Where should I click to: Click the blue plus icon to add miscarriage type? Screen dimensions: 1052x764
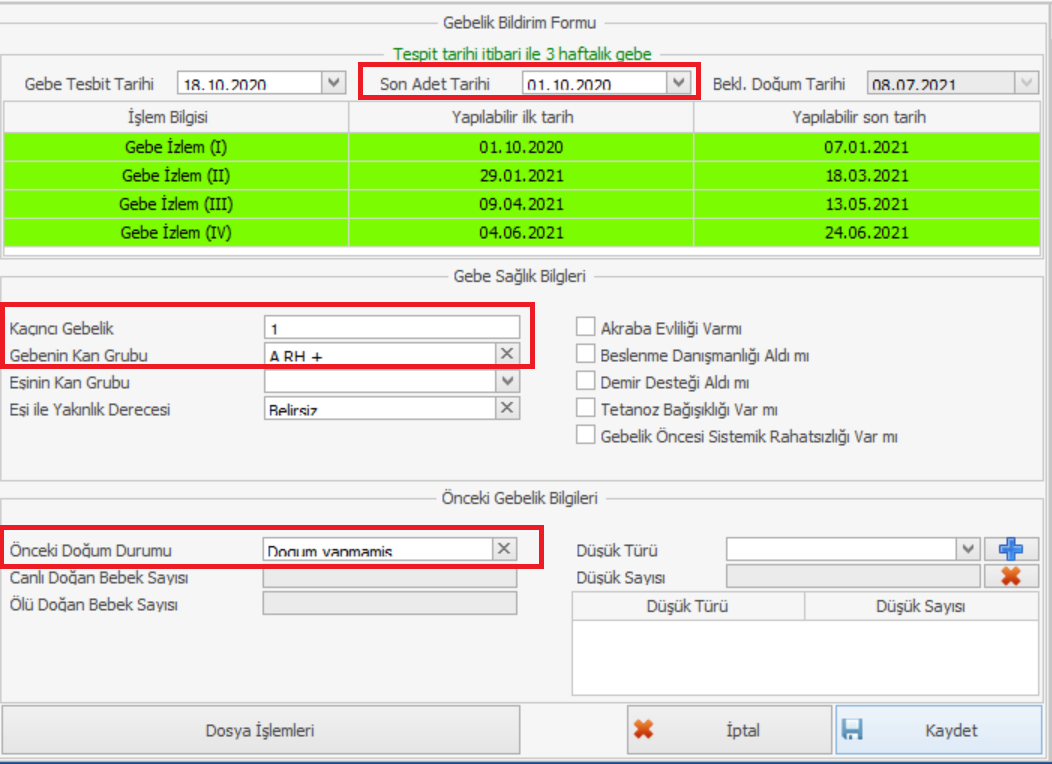point(1011,549)
